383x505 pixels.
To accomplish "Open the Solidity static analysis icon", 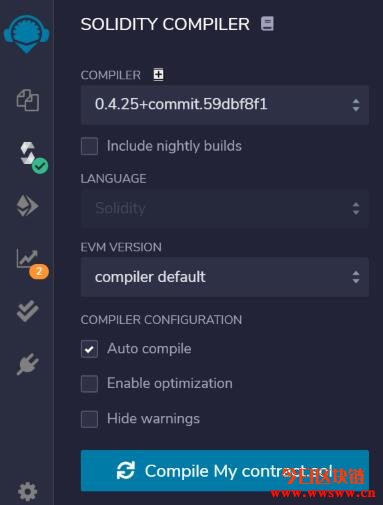I will (x=27, y=258).
